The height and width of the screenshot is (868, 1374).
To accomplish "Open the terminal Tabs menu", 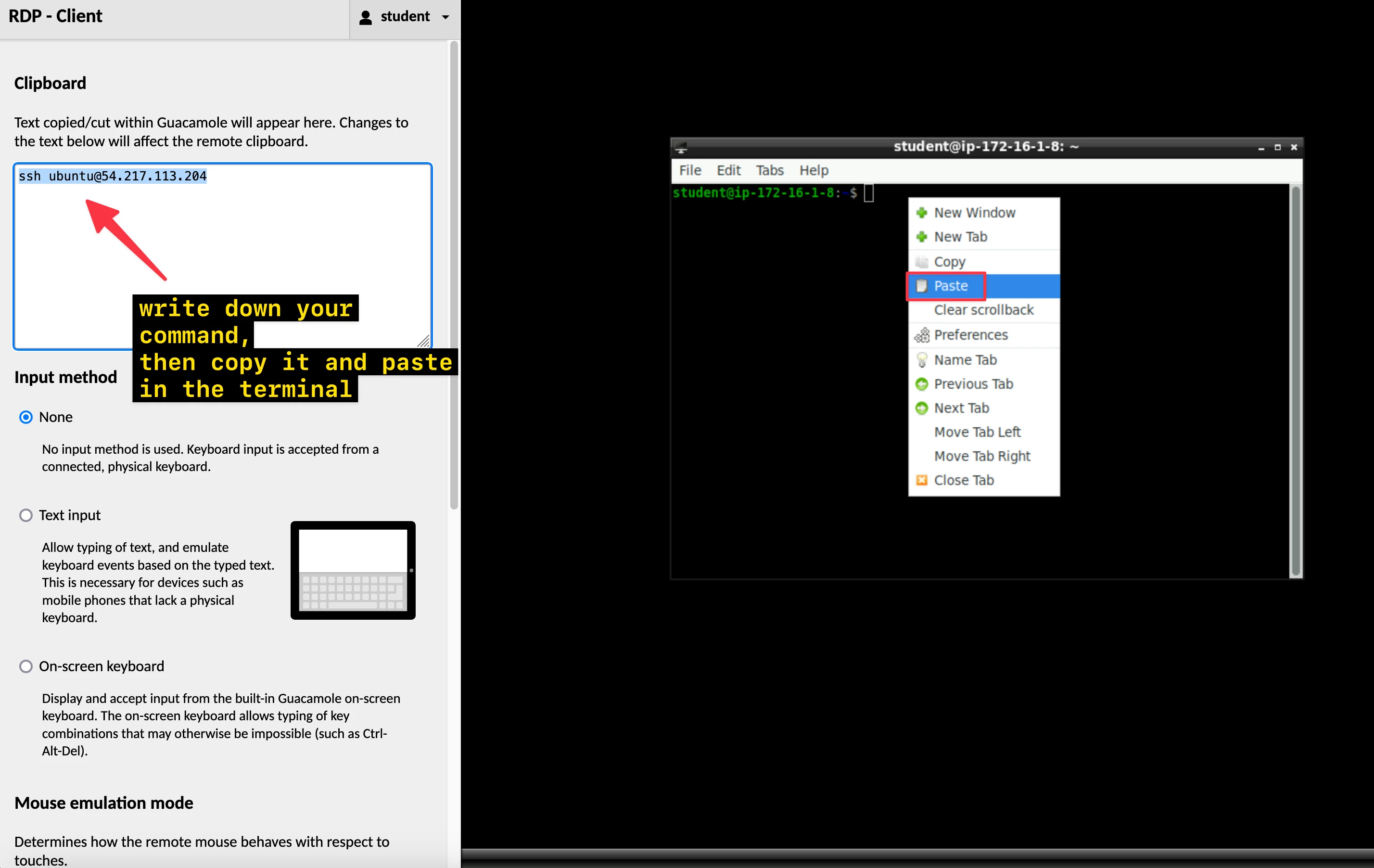I will 769,170.
